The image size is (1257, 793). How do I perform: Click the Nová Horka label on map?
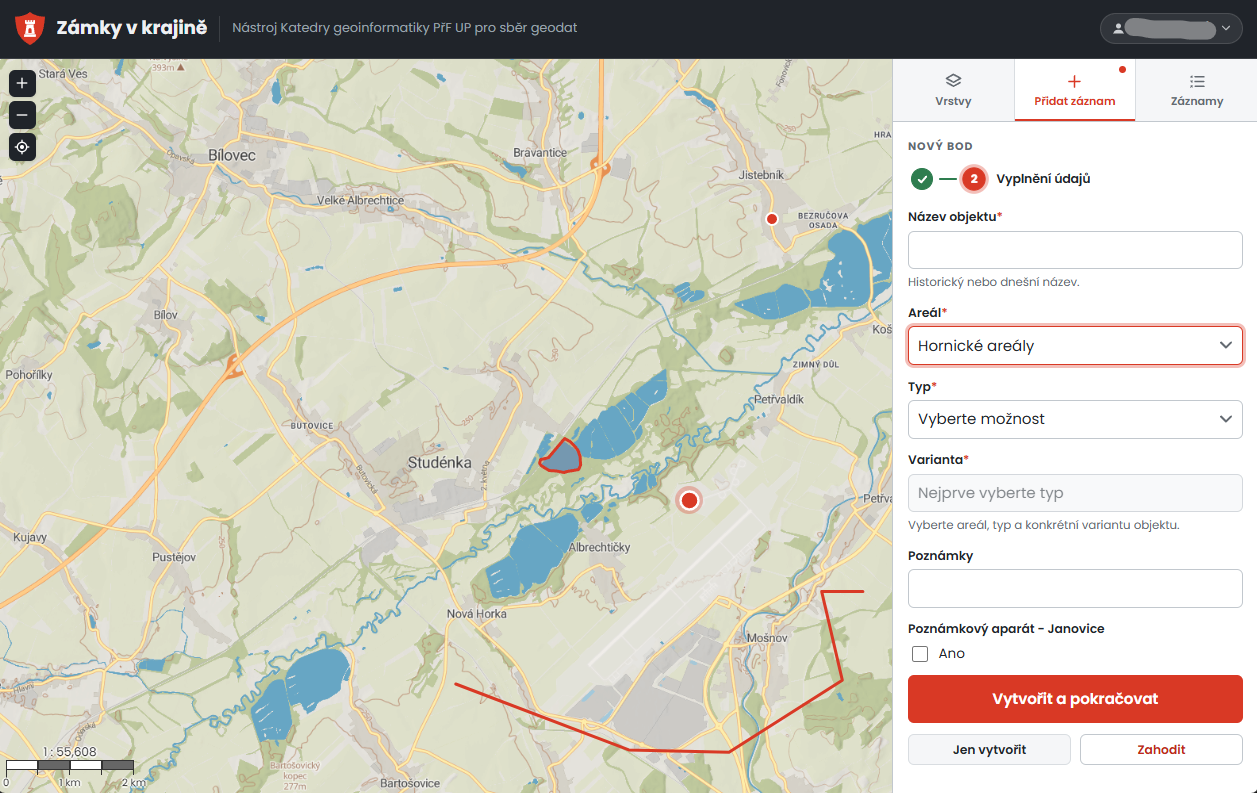pos(476,614)
